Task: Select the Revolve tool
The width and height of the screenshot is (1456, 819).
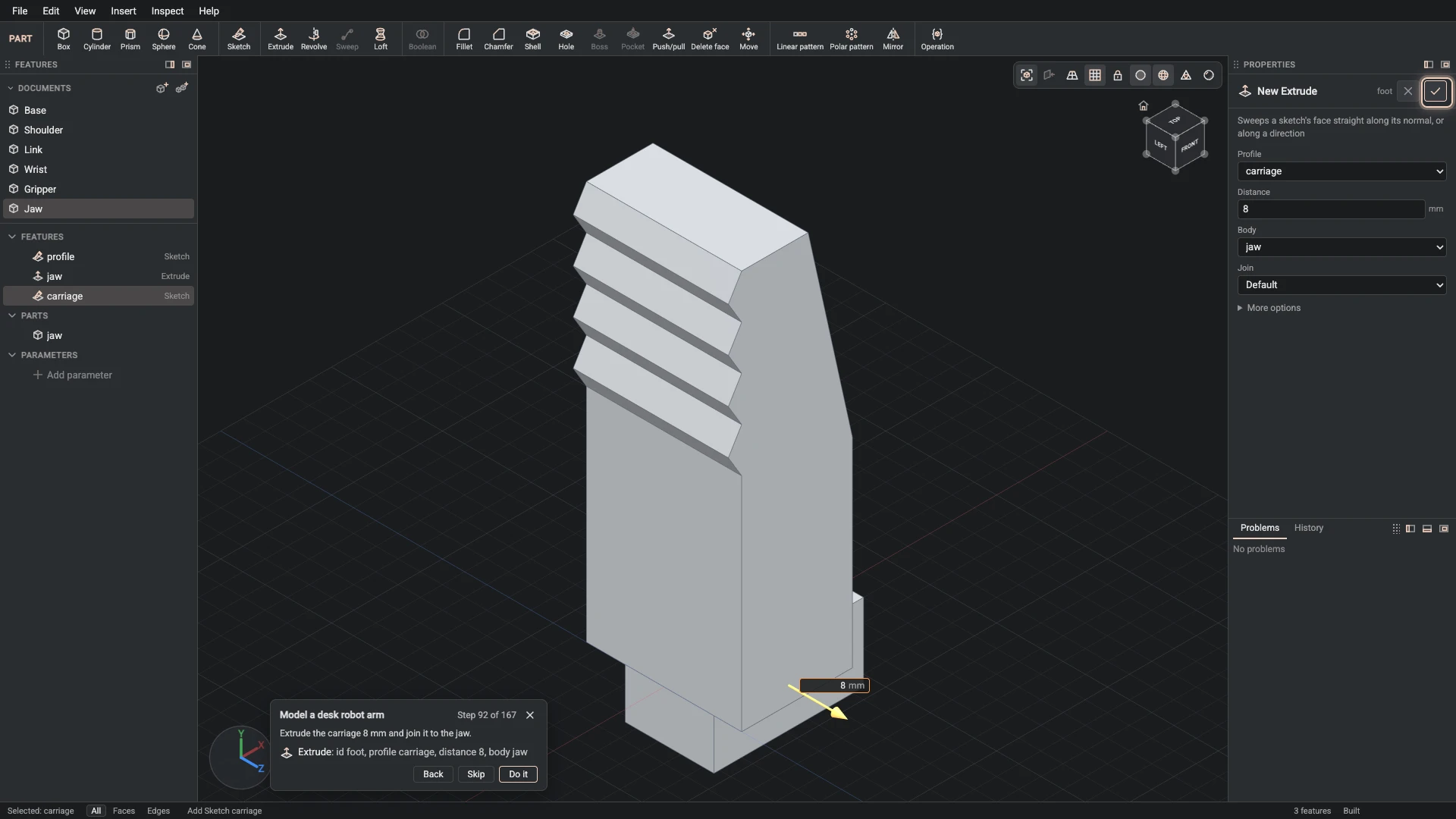Action: click(x=314, y=39)
